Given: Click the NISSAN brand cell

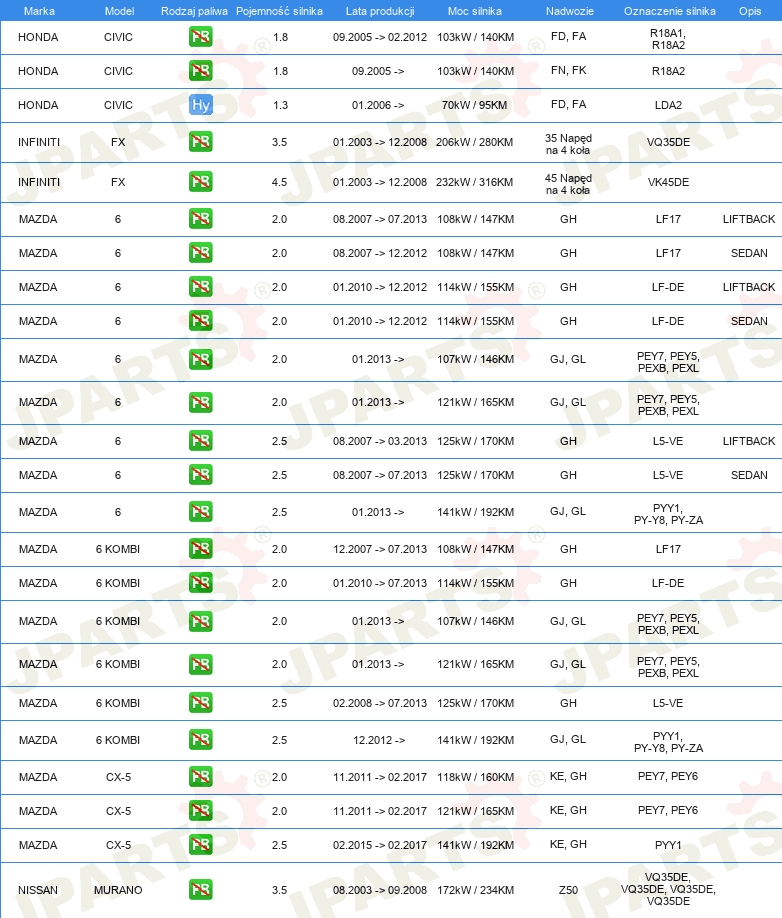Looking at the screenshot, I should pyautogui.click(x=38, y=890).
